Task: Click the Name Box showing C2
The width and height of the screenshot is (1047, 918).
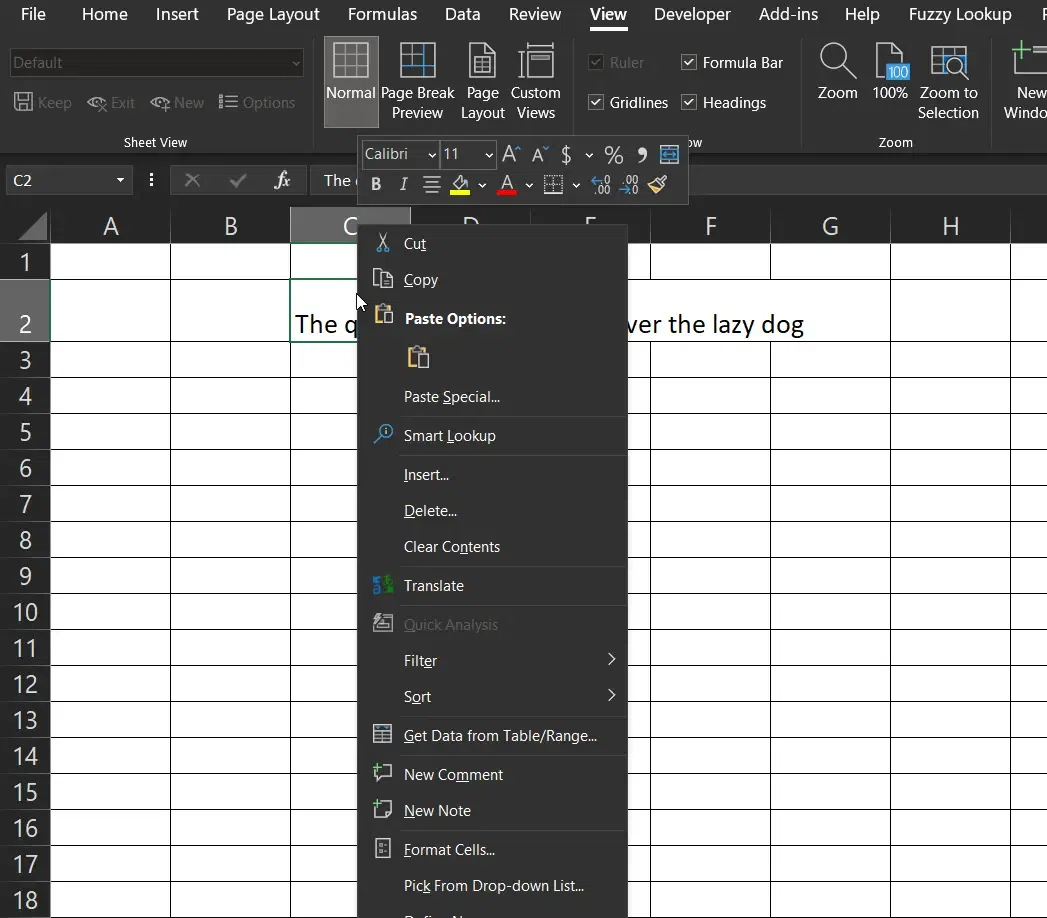Action: point(58,181)
